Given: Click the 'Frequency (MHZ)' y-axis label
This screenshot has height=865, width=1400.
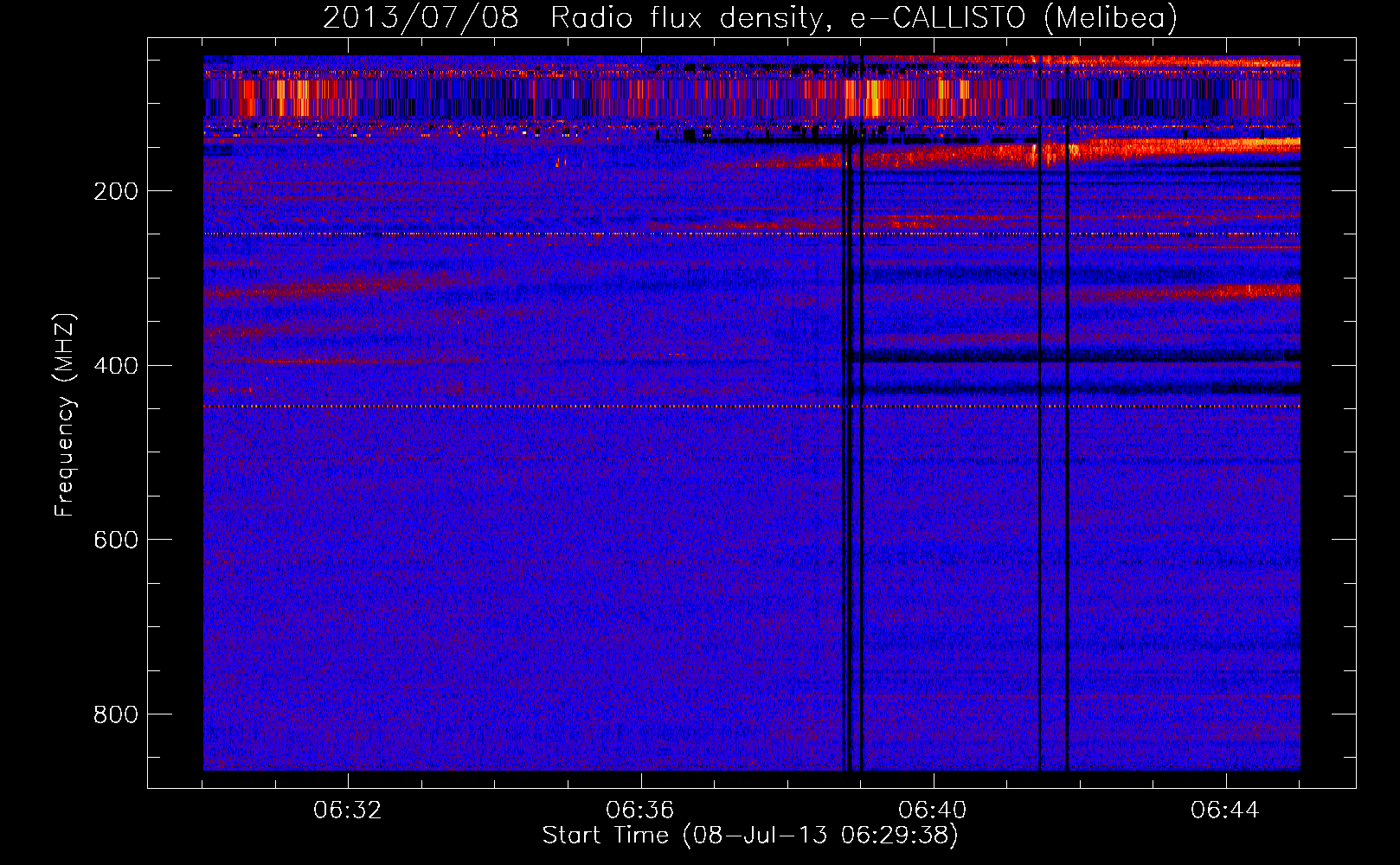Looking at the screenshot, I should click(66, 415).
